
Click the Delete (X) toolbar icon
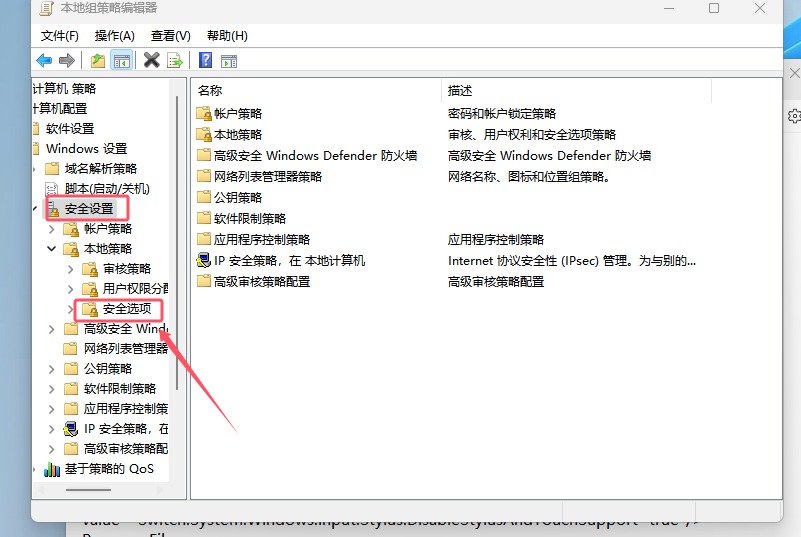[x=152, y=60]
